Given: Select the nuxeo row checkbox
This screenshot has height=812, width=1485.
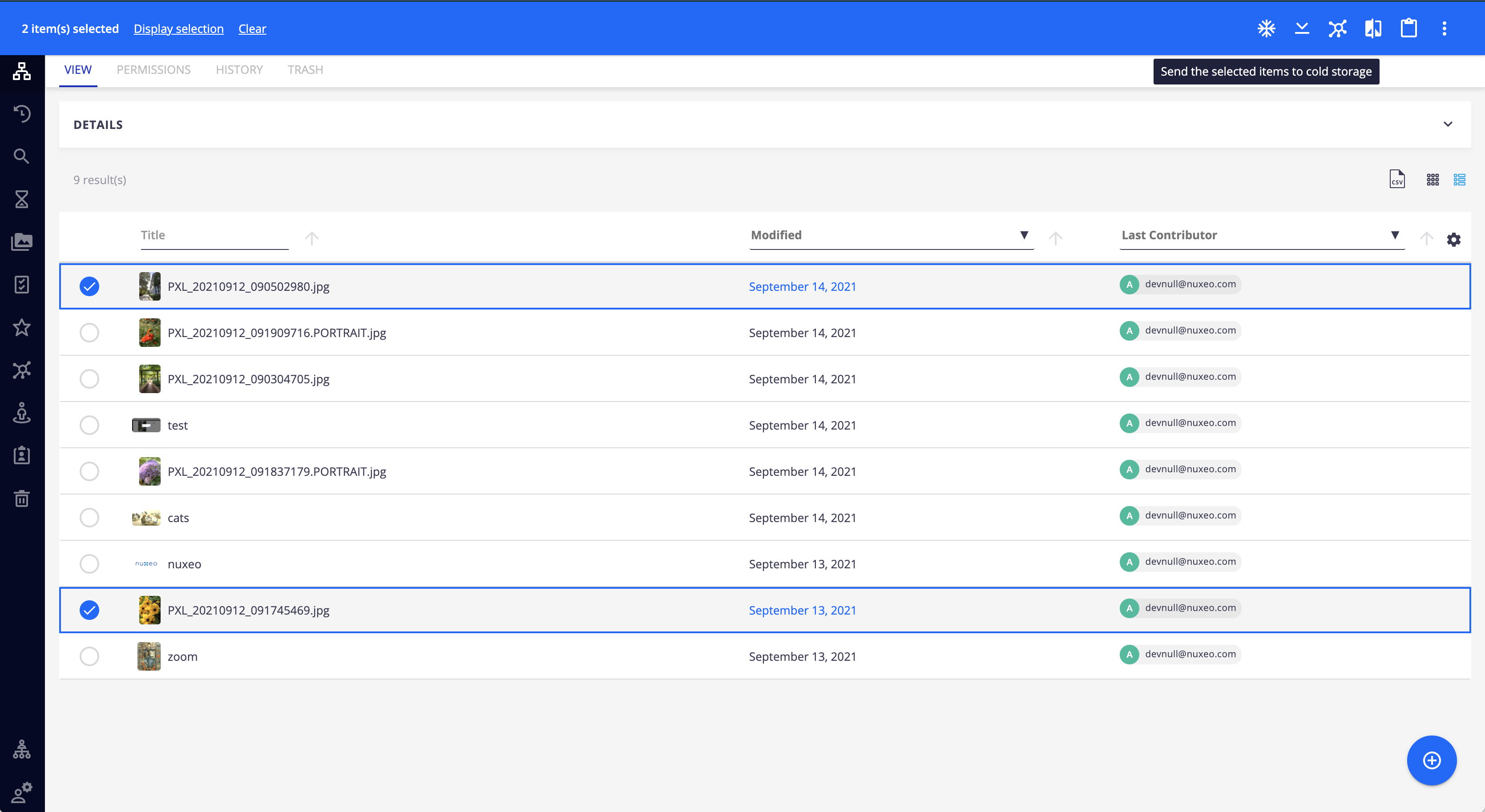Looking at the screenshot, I should point(89,563).
